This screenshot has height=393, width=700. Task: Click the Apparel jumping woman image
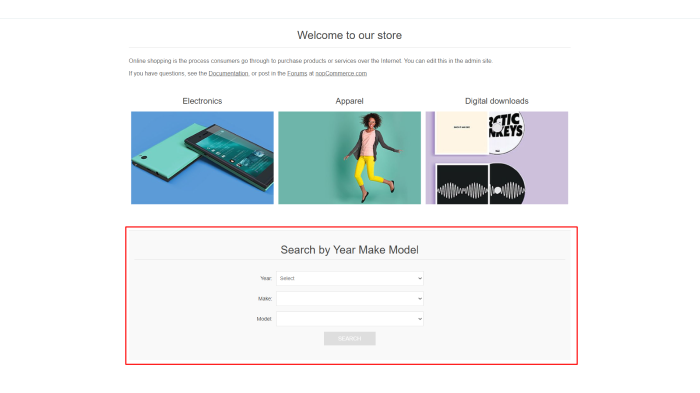[x=350, y=158]
